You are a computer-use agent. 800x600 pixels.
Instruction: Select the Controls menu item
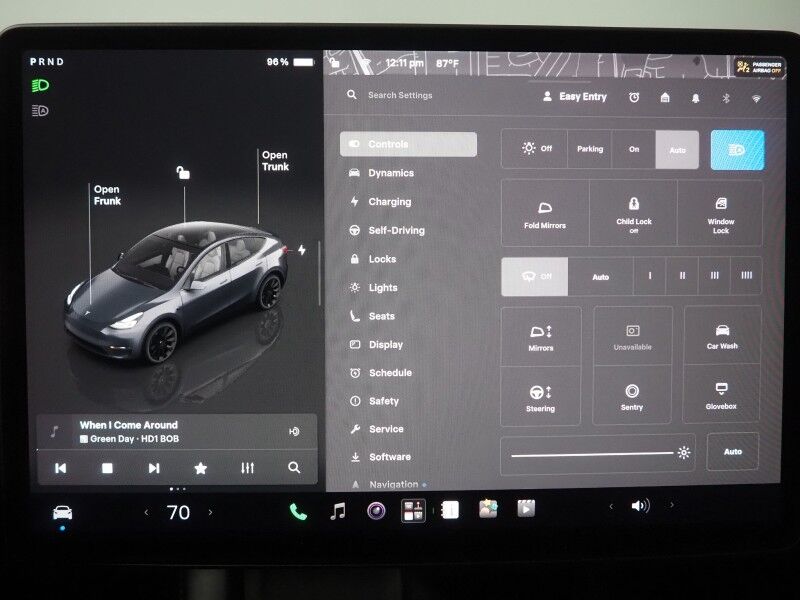point(409,144)
